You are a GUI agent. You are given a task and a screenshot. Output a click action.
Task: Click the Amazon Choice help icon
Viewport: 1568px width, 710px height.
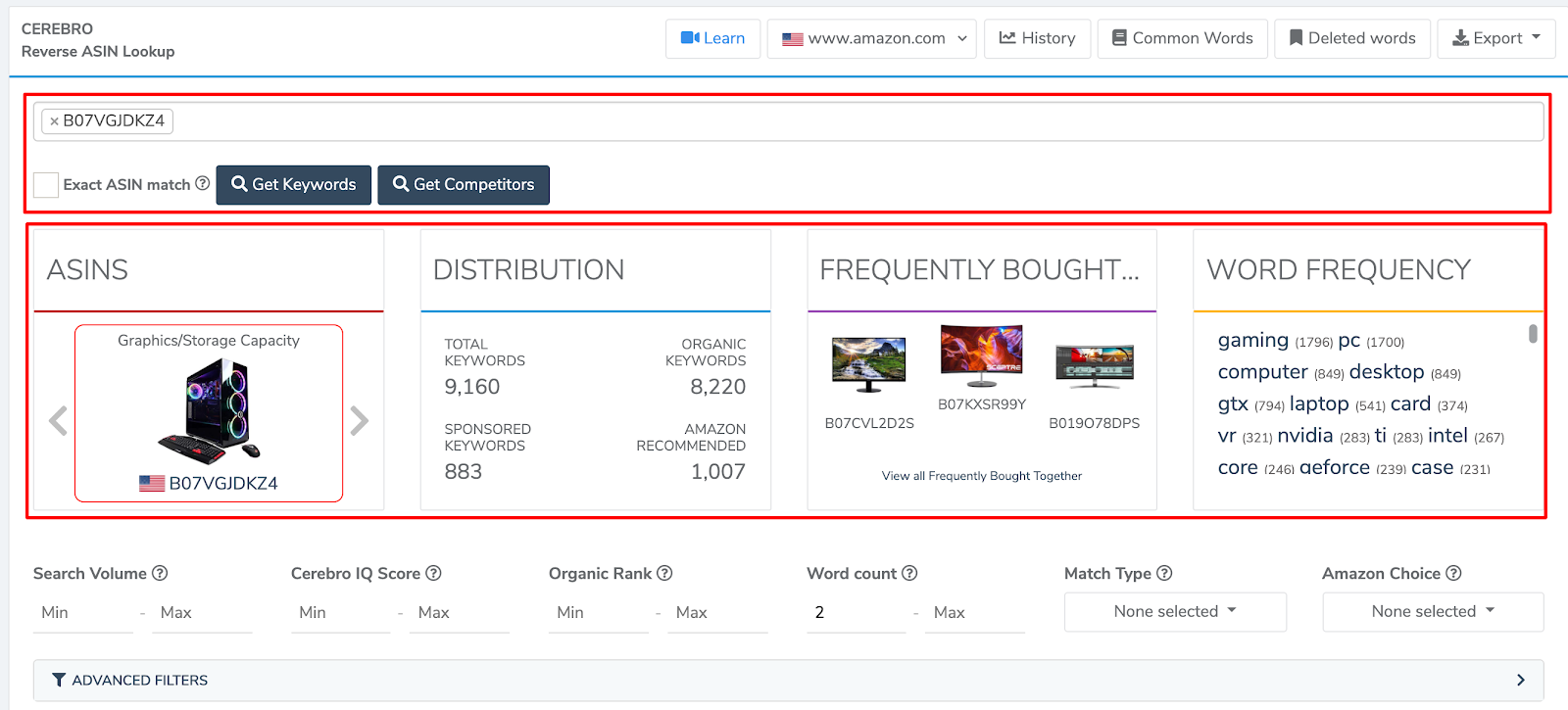(1453, 573)
